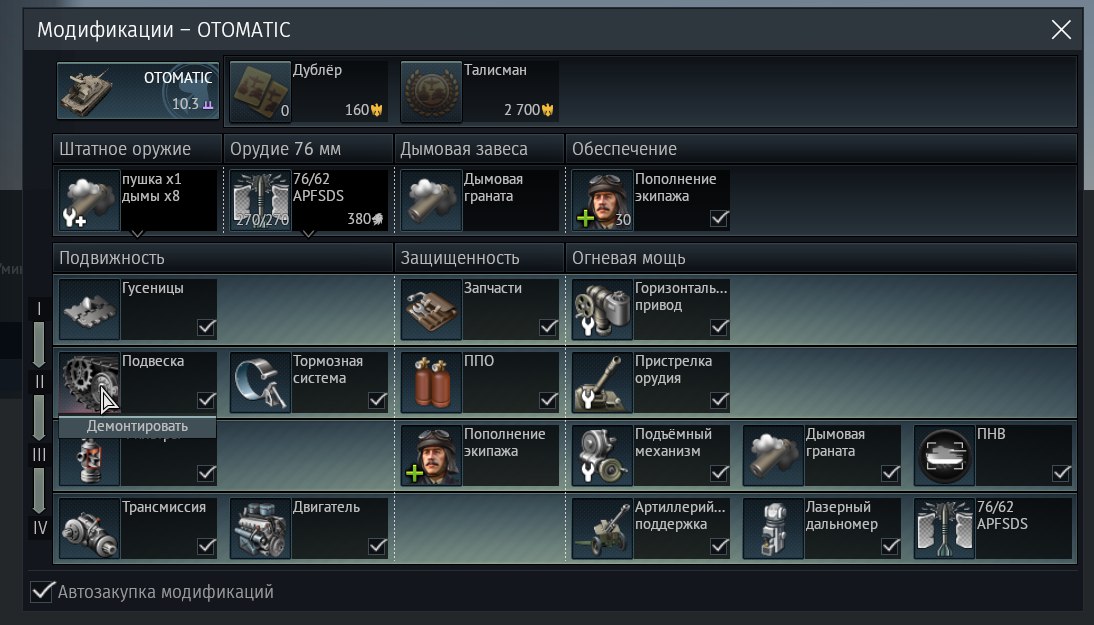Image resolution: width=1094 pixels, height=625 pixels.
Task: Select the Гусеницы tracks icon
Action: click(89, 309)
